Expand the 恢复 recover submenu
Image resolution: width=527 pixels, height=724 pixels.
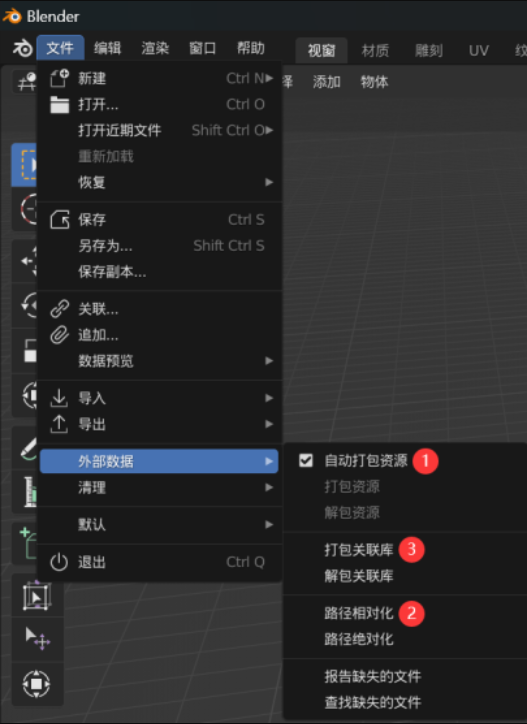[x=159, y=182]
